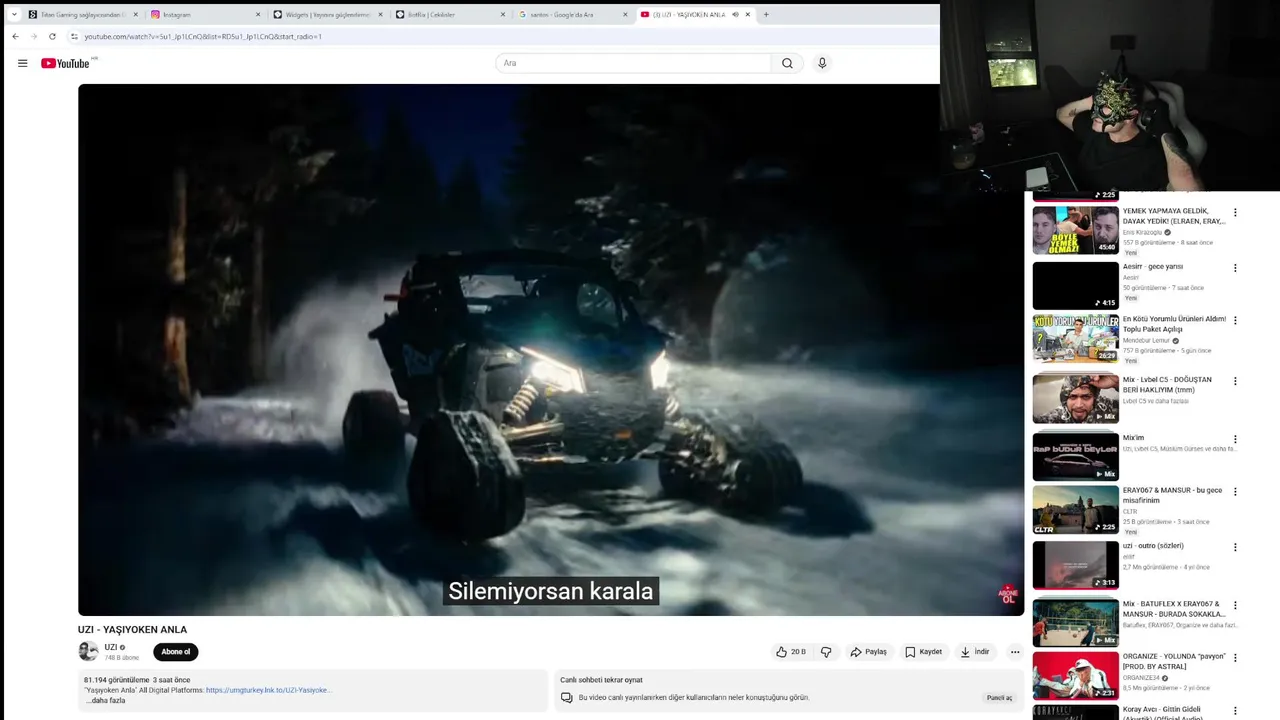The width and height of the screenshot is (1280, 720).
Task: Open ORGANIZE - YOLUNDA pavyon thumbnail
Action: [1076, 675]
